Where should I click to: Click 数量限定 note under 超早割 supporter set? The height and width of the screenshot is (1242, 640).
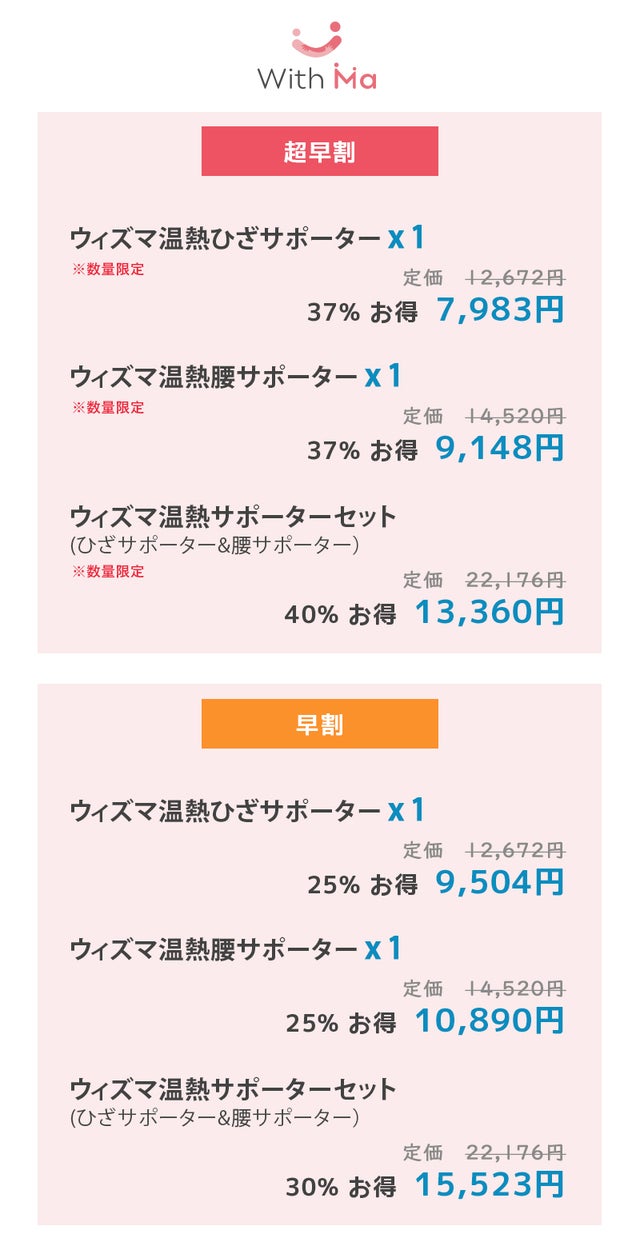[x=108, y=572]
